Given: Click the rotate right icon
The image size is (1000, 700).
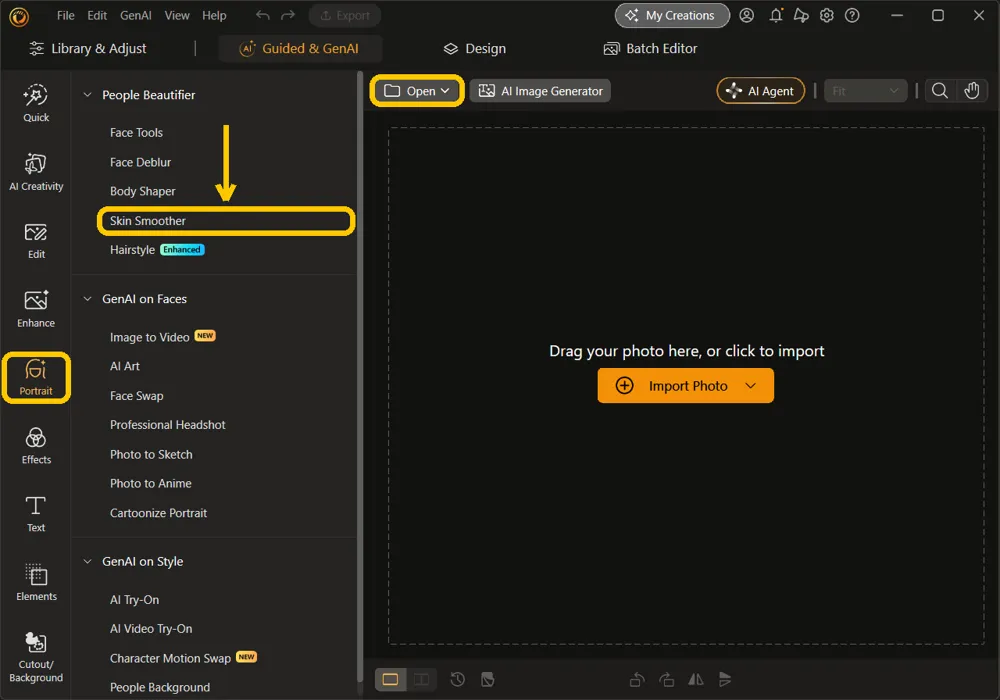Looking at the screenshot, I should 666,680.
